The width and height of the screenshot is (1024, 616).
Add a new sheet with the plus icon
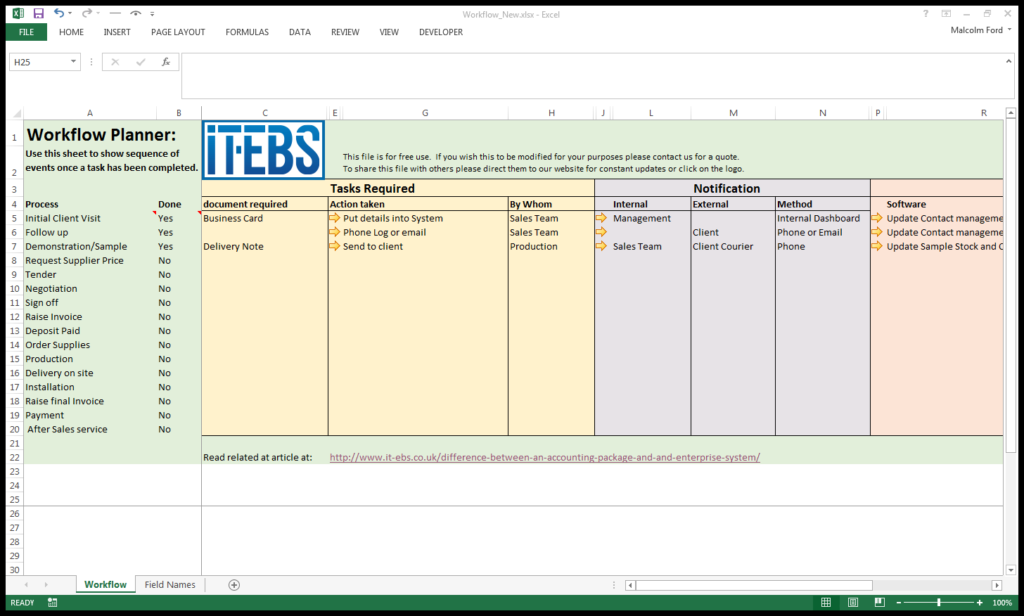[x=234, y=585]
